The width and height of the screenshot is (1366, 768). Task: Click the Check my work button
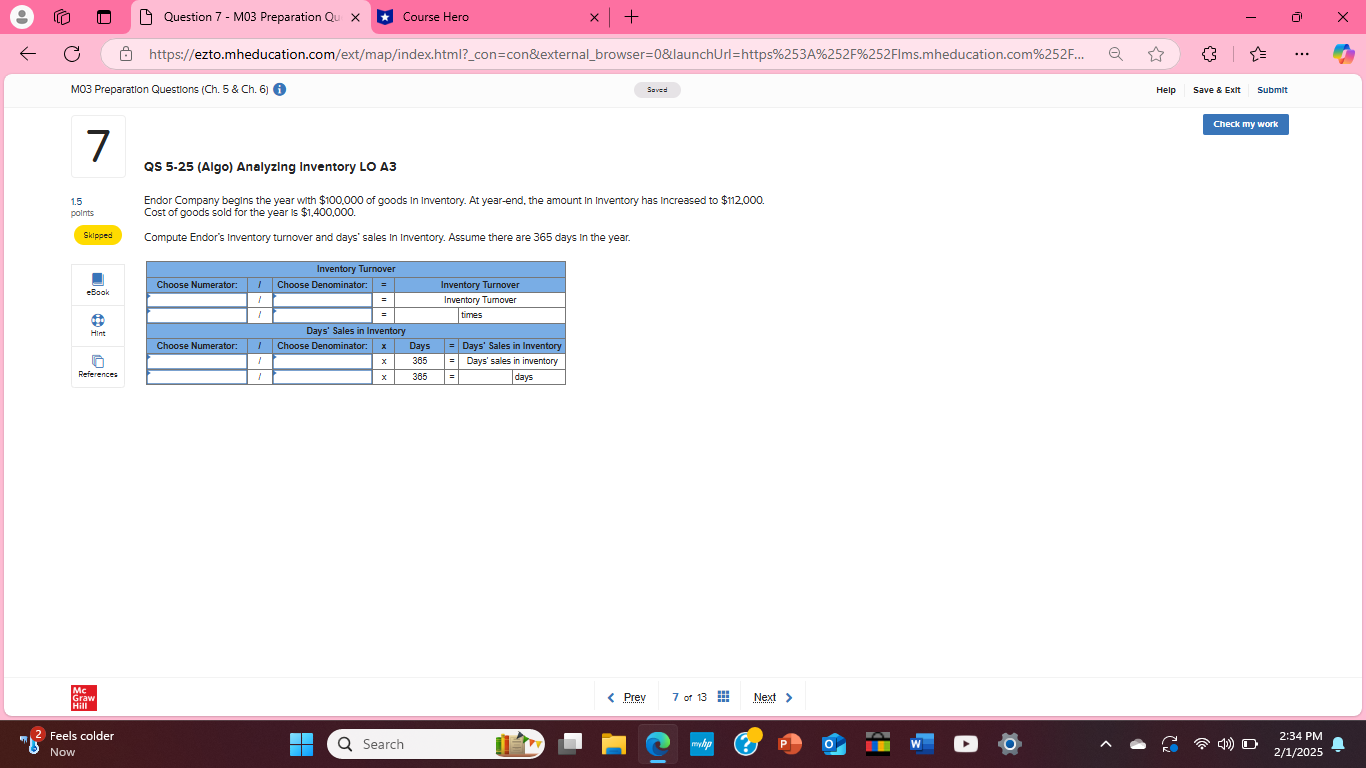[1245, 124]
